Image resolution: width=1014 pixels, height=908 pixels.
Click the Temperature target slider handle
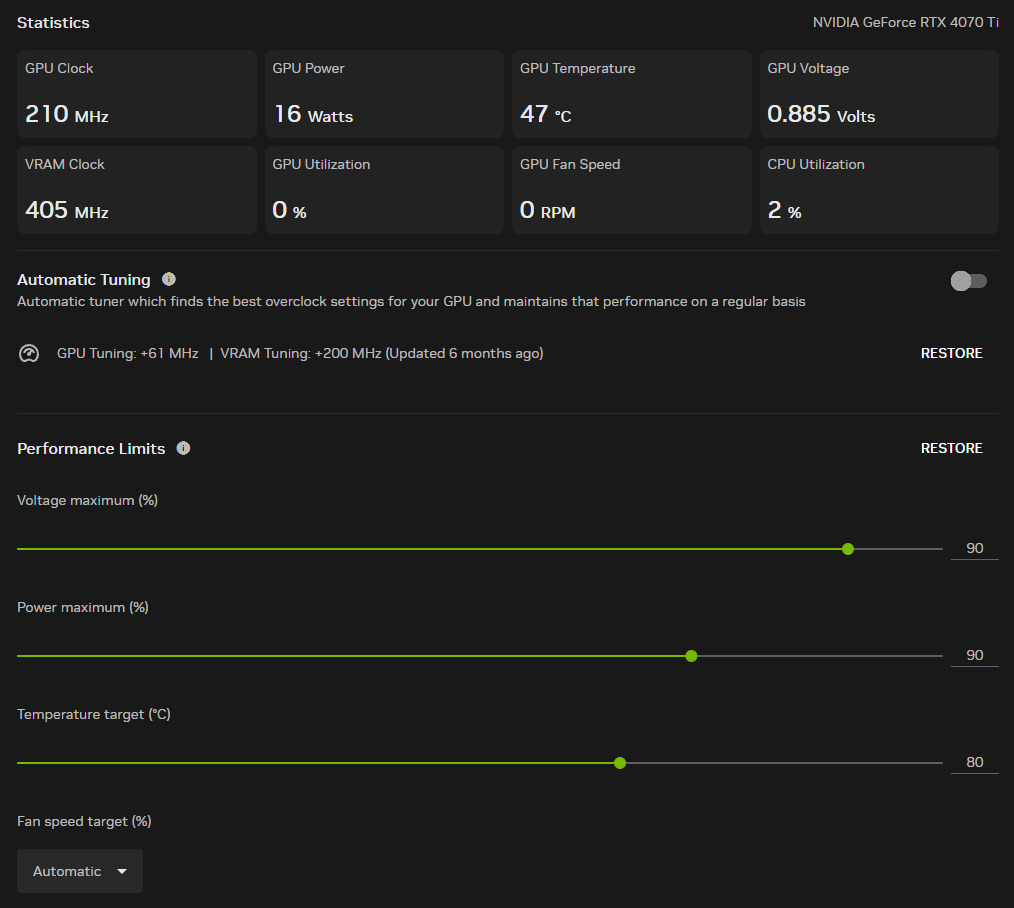(620, 763)
